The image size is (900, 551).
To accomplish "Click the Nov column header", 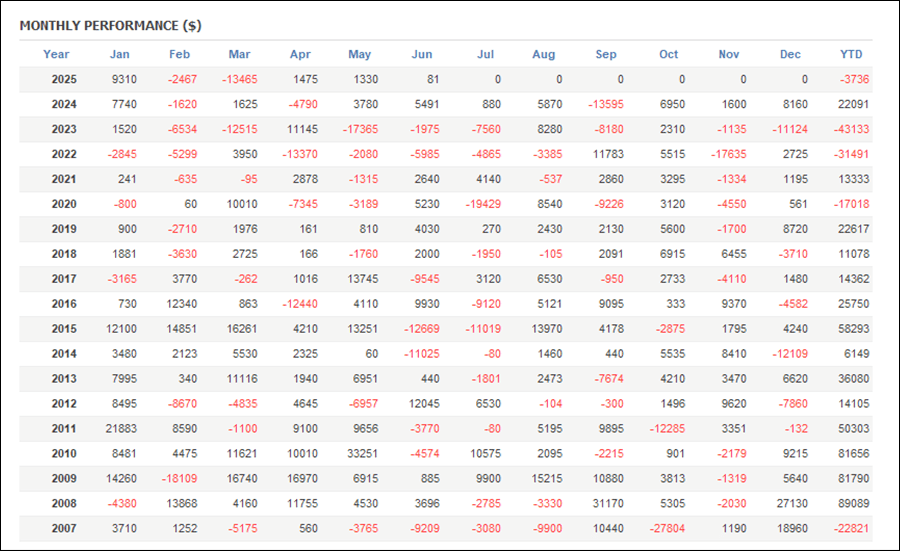I will [729, 54].
